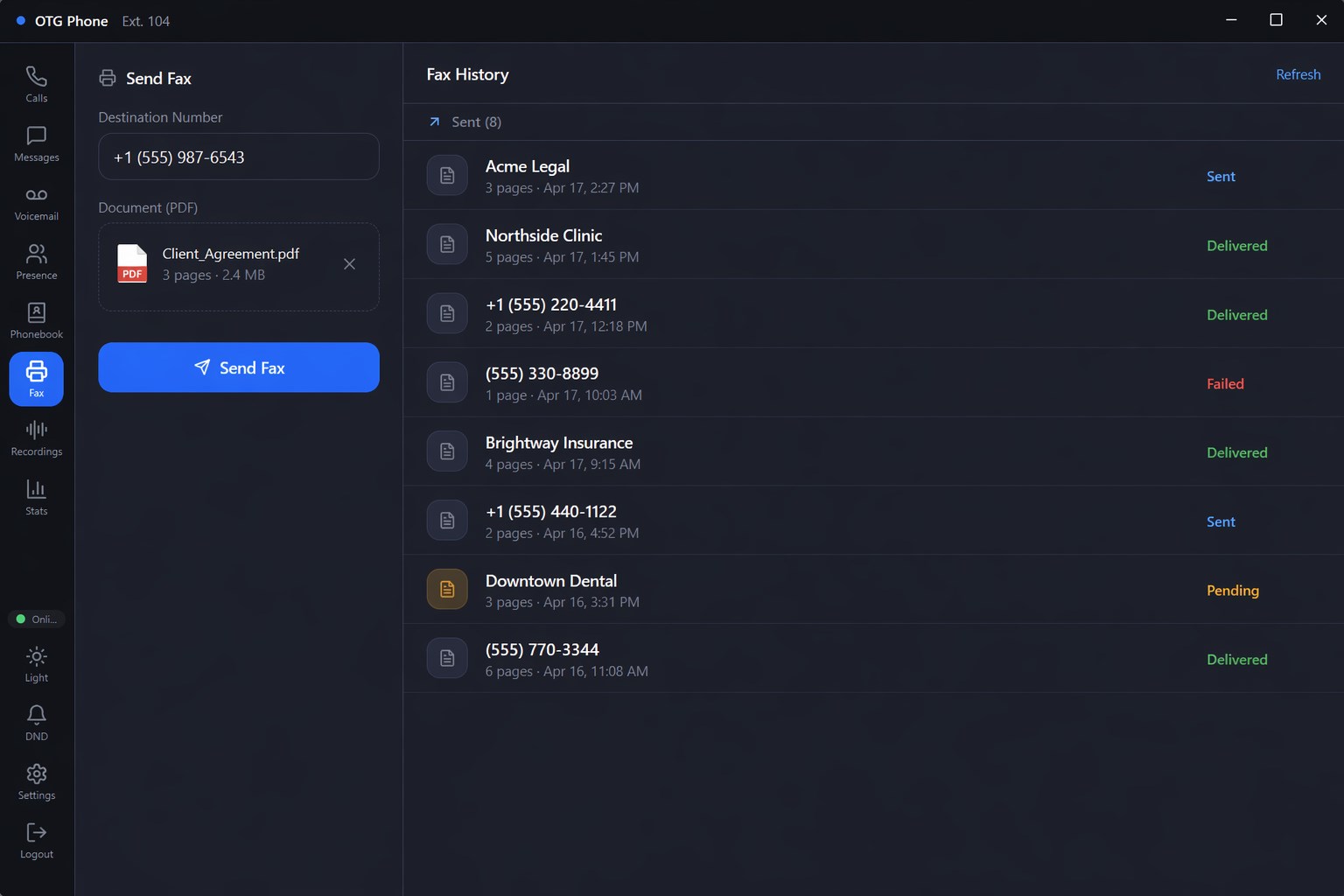Click the Failed status label

click(1225, 383)
